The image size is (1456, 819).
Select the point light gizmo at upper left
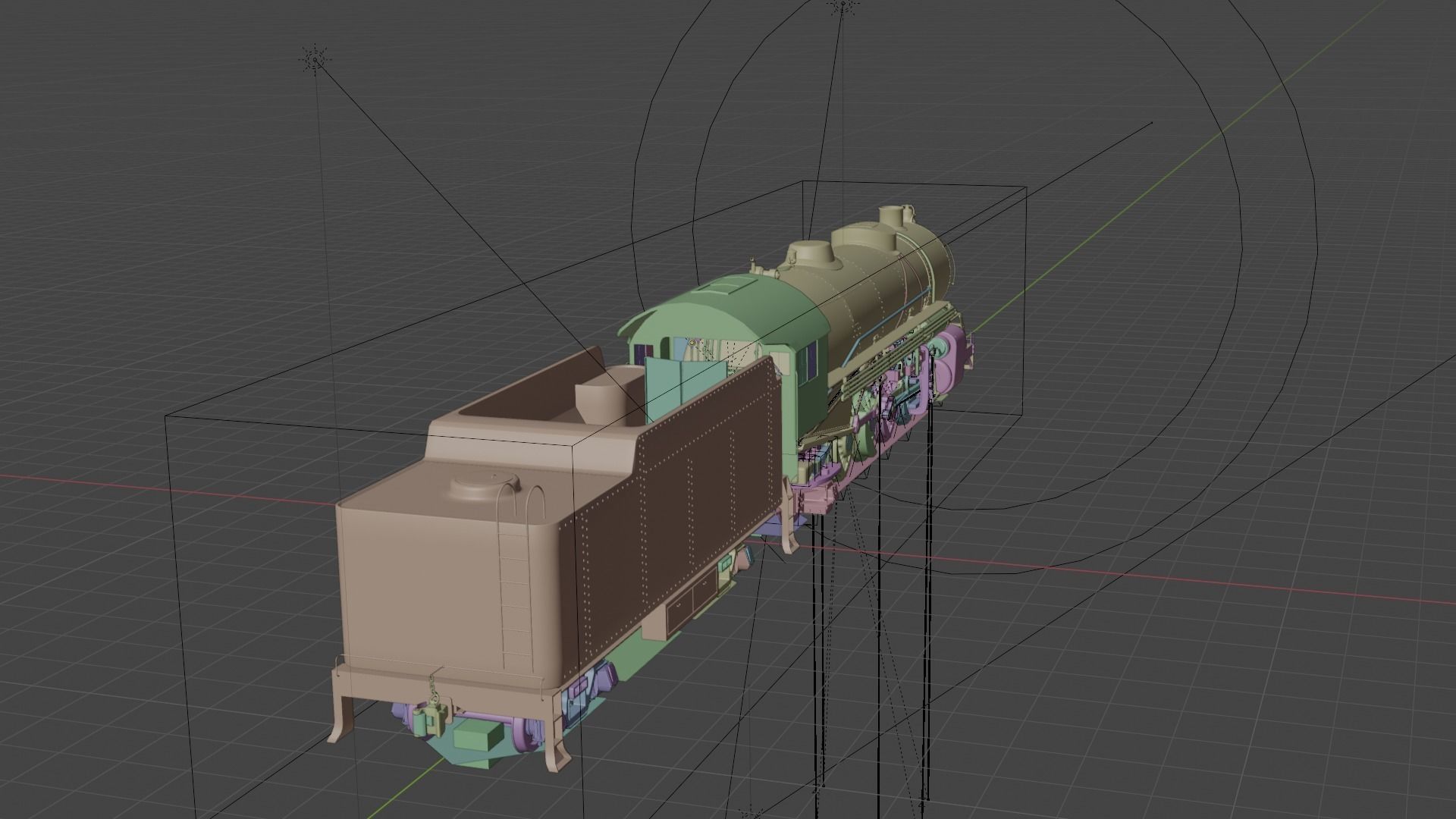pos(315,60)
